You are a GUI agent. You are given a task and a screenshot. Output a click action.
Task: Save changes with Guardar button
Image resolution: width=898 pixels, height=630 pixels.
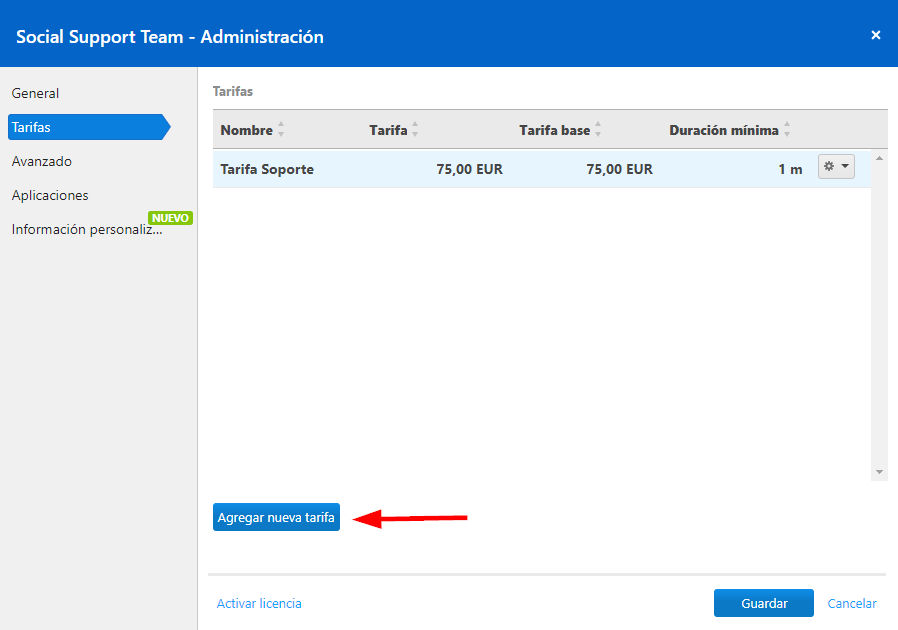click(x=763, y=603)
